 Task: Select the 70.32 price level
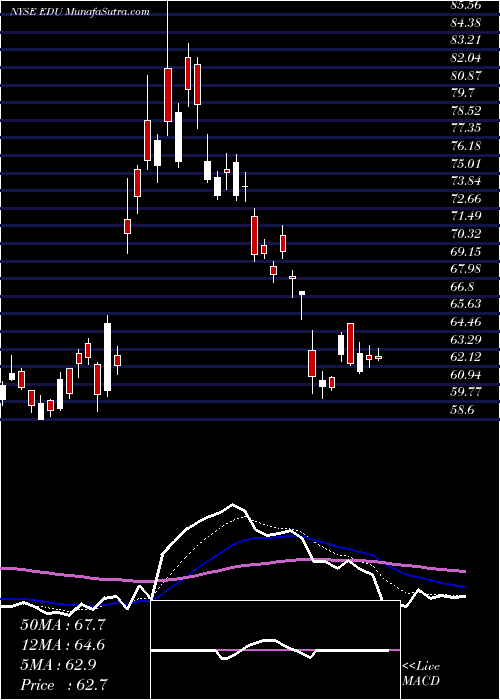coord(467,234)
